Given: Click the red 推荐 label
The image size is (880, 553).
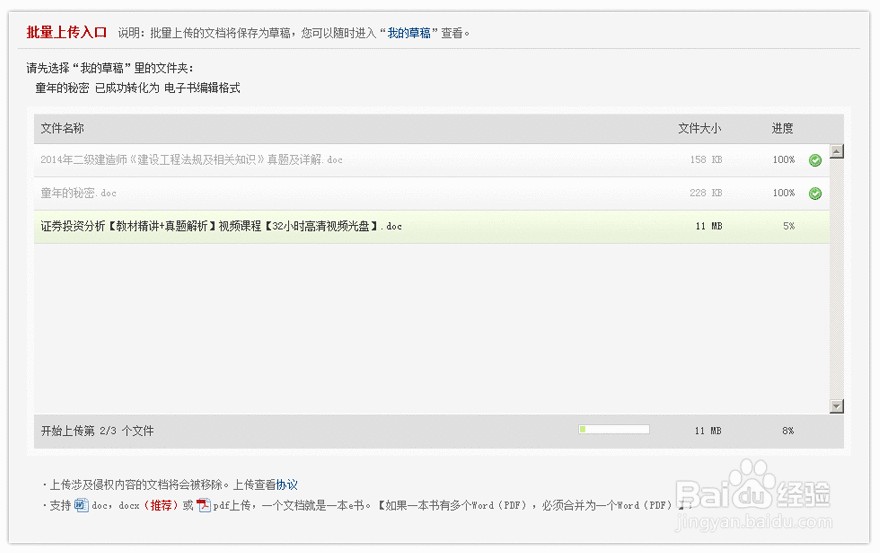Looking at the screenshot, I should tap(161, 505).
